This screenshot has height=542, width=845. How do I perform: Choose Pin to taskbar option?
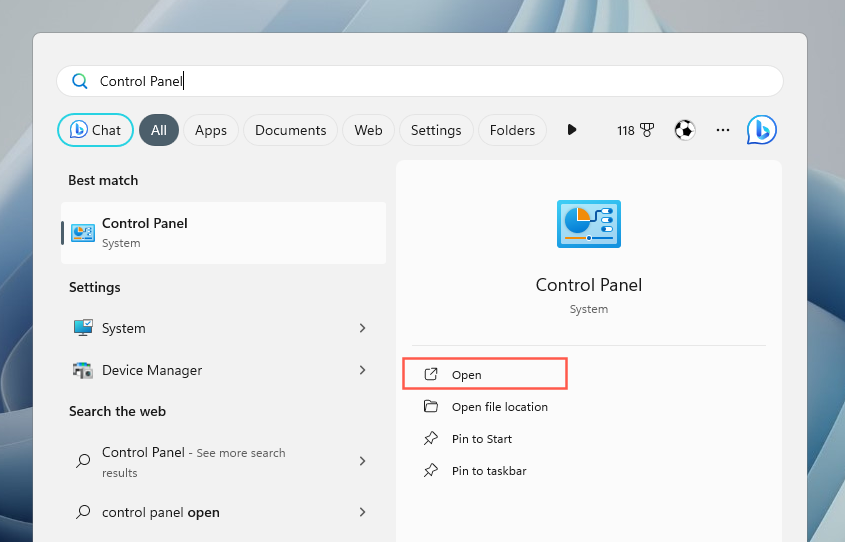pos(488,470)
